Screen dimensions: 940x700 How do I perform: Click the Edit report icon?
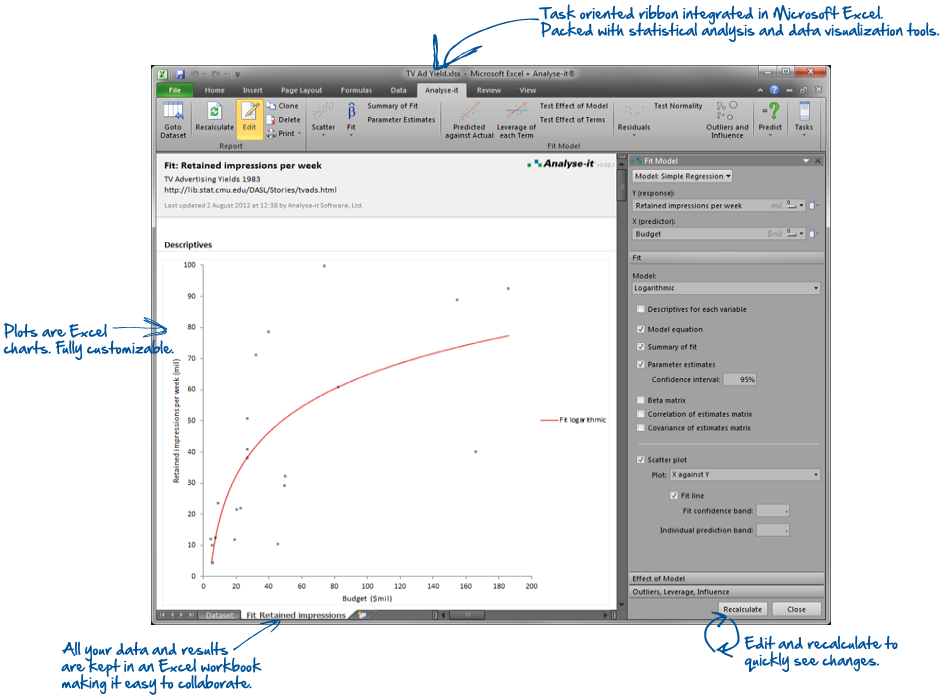click(x=249, y=118)
